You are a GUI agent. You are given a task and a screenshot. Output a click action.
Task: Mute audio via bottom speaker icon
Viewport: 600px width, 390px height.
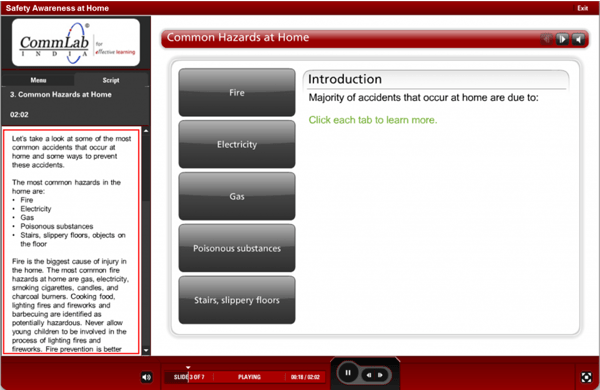pyautogui.click(x=146, y=377)
